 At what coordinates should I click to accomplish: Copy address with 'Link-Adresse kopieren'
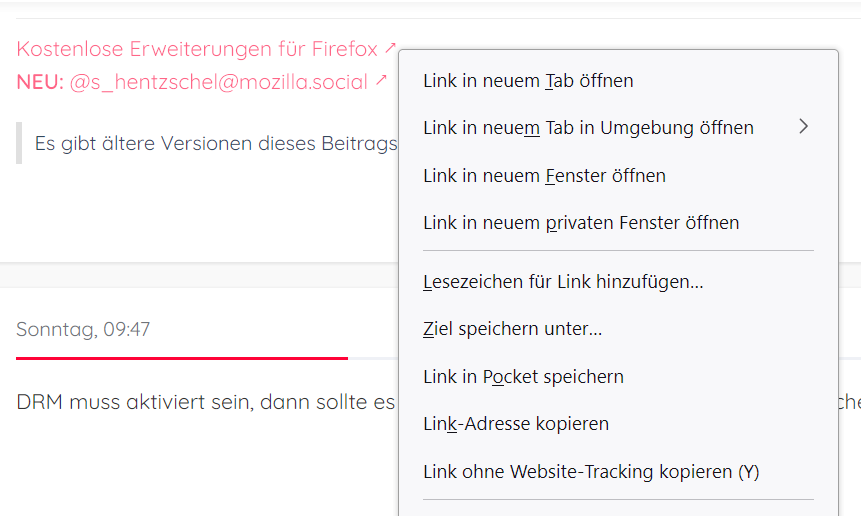coord(516,424)
